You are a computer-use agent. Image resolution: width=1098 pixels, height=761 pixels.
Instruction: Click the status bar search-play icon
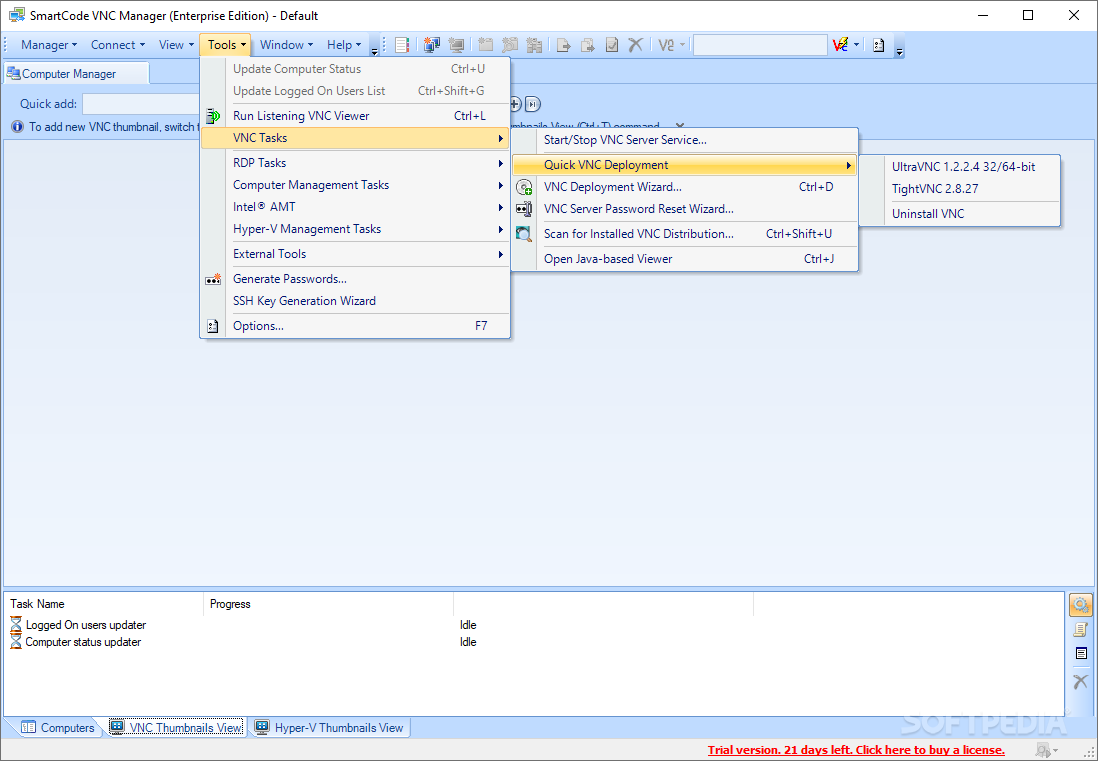[1043, 750]
